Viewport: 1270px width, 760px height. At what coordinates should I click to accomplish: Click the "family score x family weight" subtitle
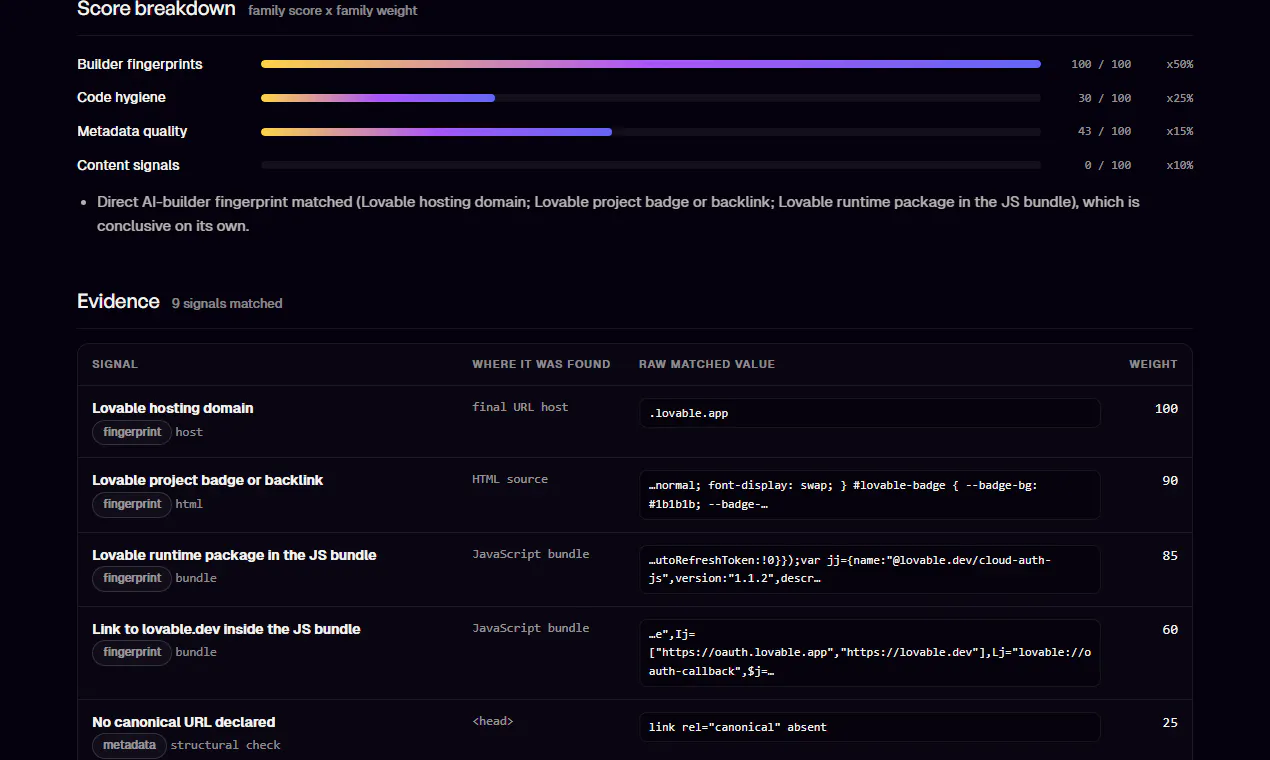(333, 11)
